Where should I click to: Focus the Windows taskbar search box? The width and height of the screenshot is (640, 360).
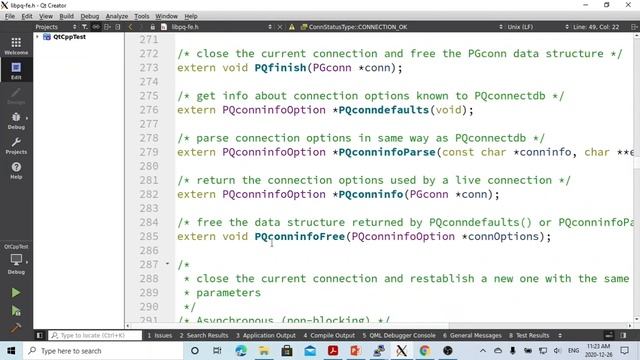click(x=102, y=351)
